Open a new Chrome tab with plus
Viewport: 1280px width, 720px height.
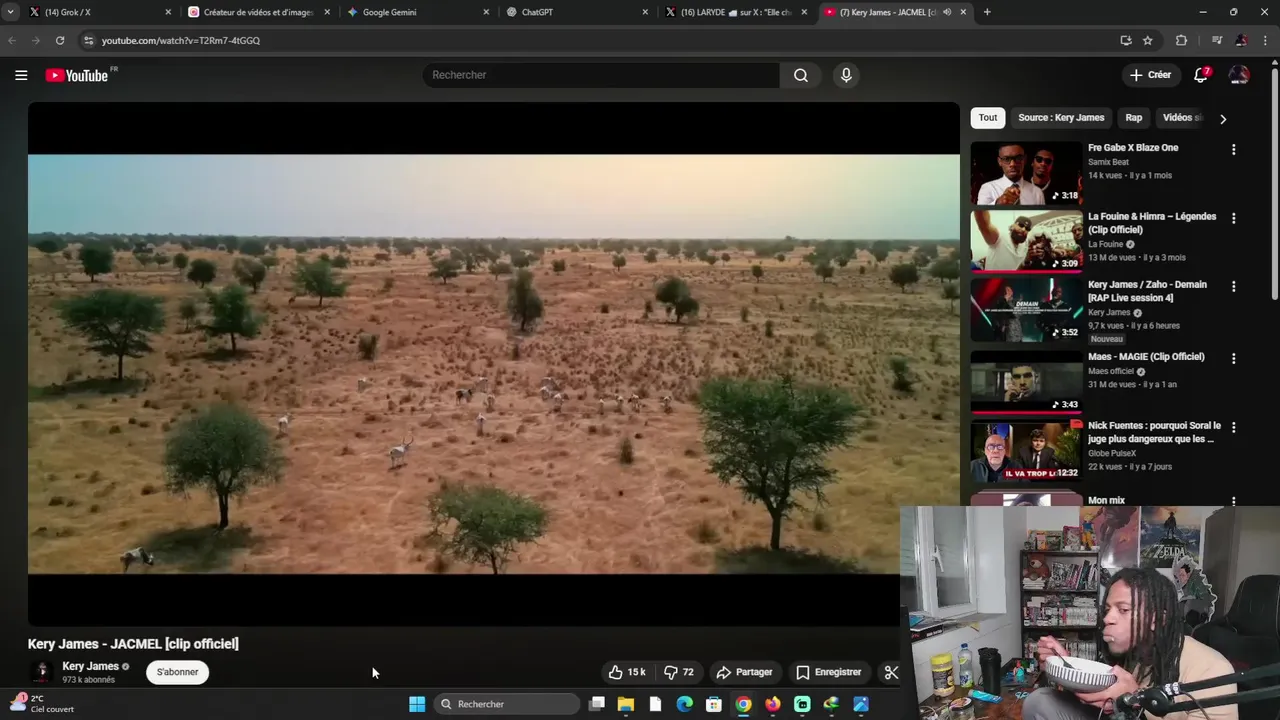pyautogui.click(x=987, y=12)
